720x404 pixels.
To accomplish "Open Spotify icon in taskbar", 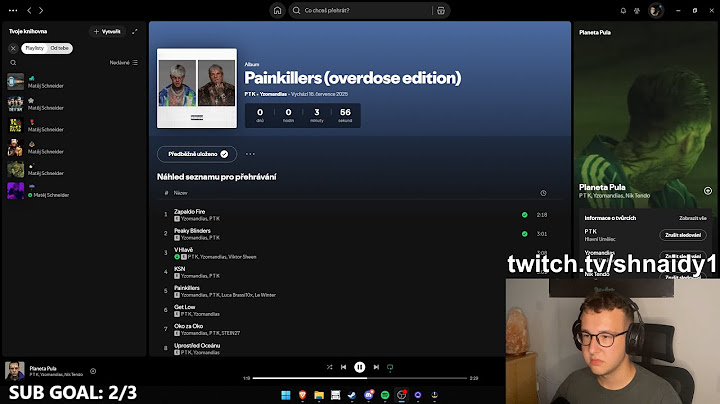I will click(x=385, y=395).
